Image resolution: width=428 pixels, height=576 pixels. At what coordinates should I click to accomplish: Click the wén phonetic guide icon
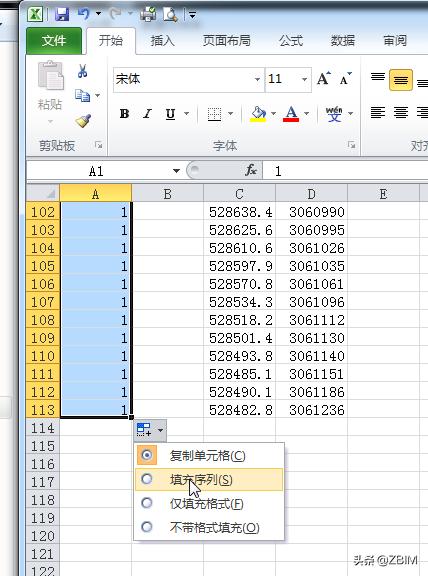click(x=334, y=114)
